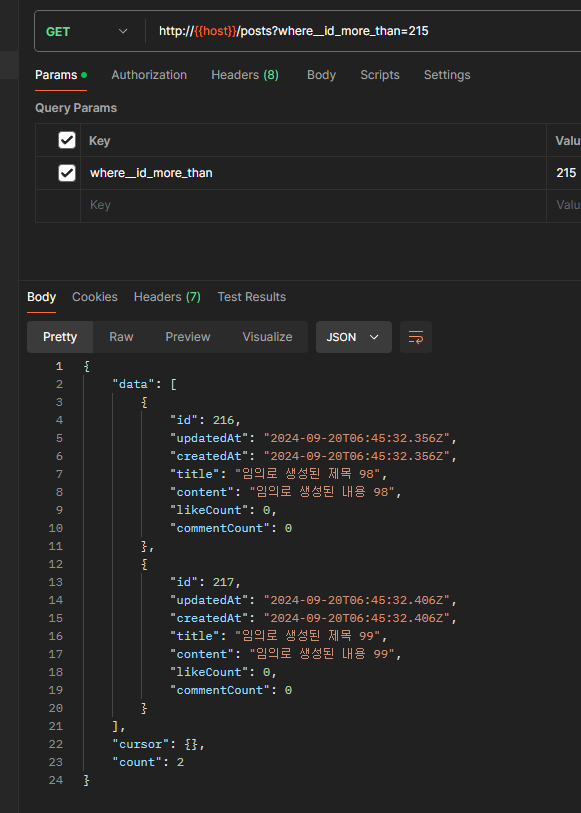The height and width of the screenshot is (813, 581).
Task: Click the "count": 2 line
Action: [x=148, y=762]
